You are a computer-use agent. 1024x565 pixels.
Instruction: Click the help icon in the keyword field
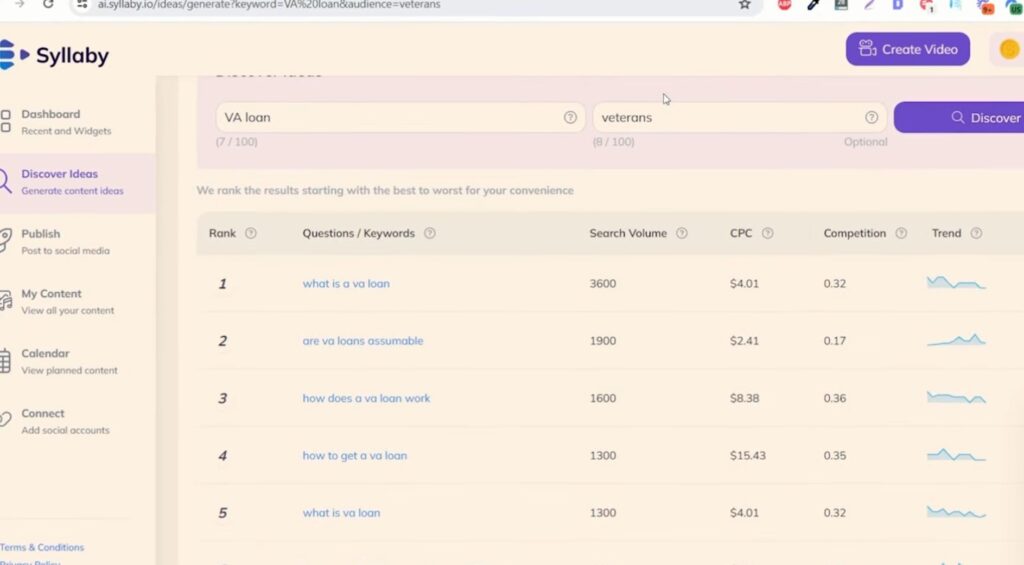pyautogui.click(x=570, y=117)
